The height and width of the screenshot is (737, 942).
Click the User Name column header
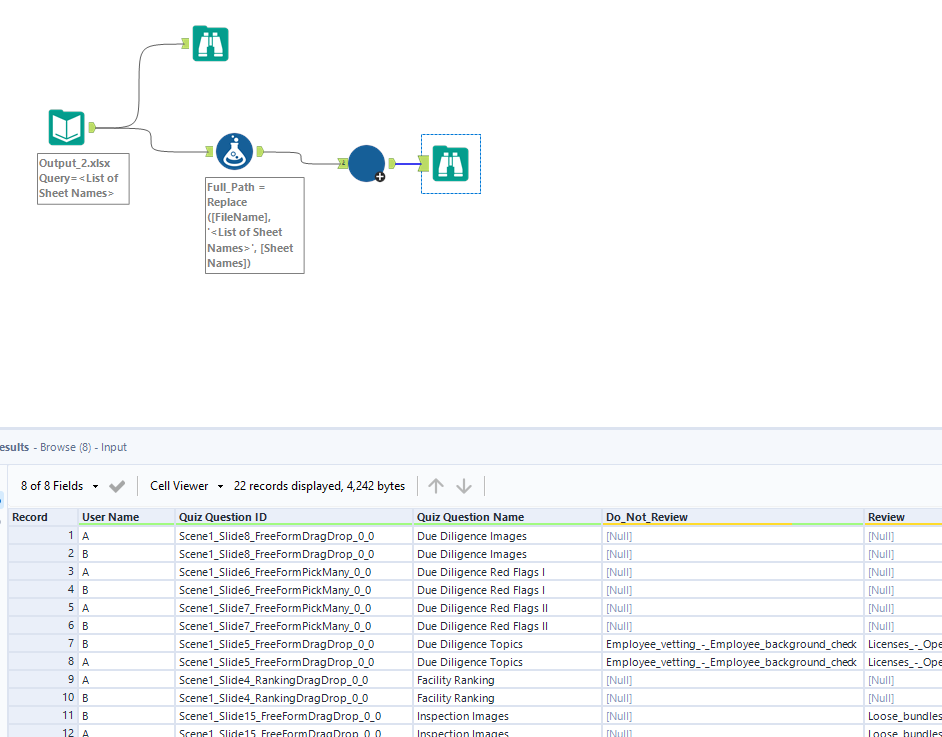(x=127, y=517)
